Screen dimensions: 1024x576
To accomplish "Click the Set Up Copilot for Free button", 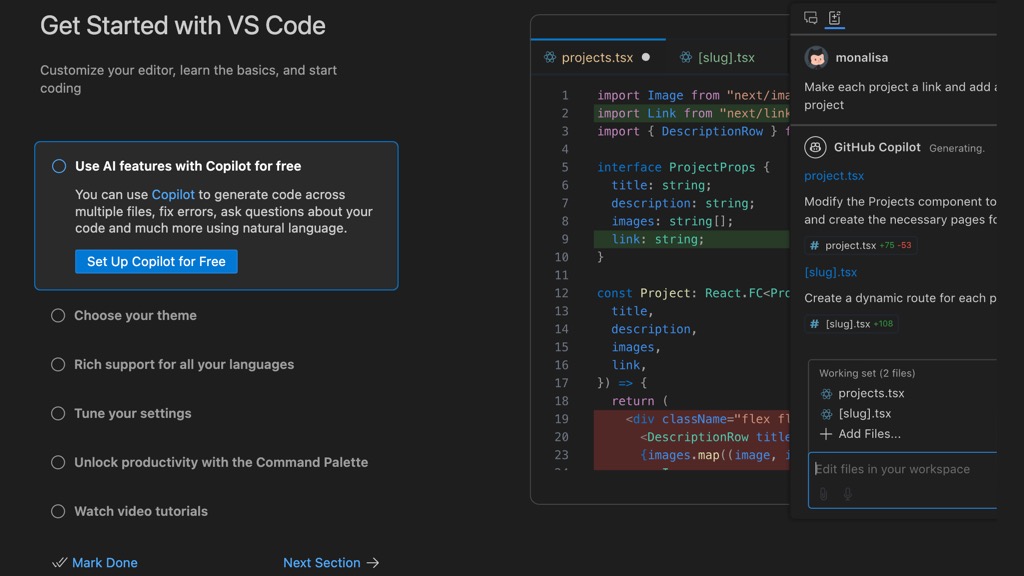I will click(156, 261).
